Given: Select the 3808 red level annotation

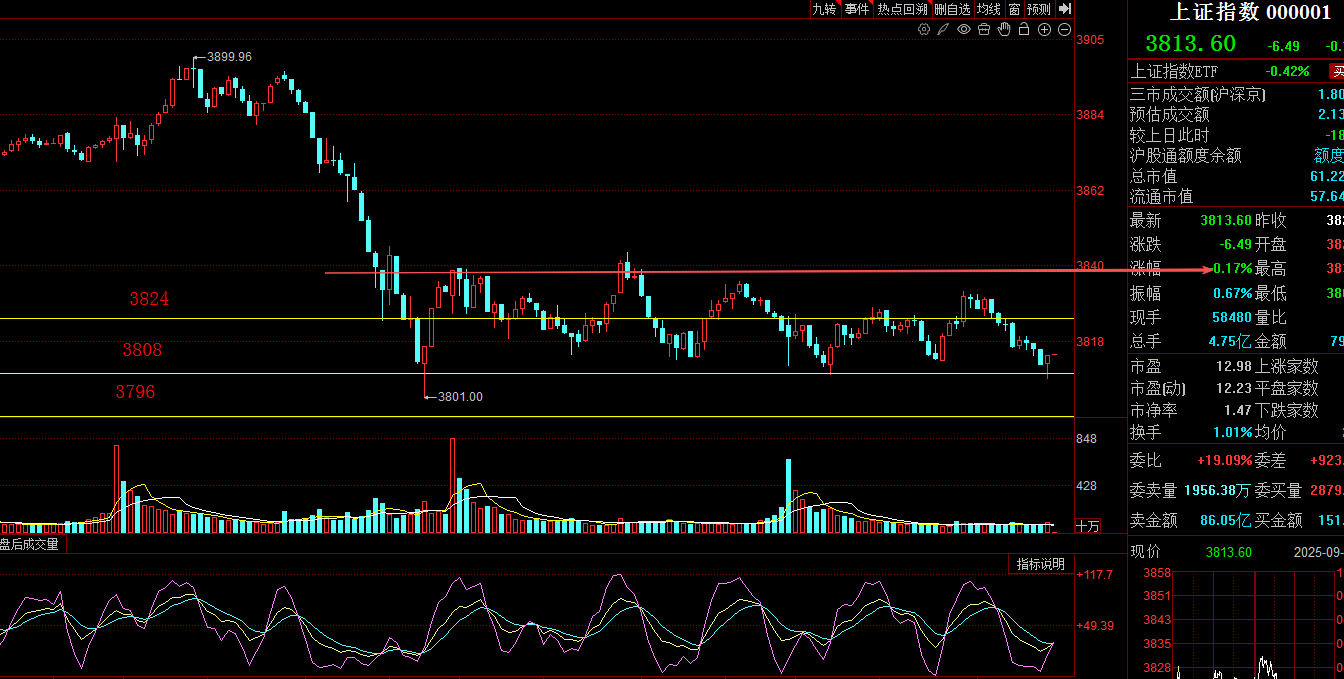Looking at the screenshot, I should tap(142, 350).
